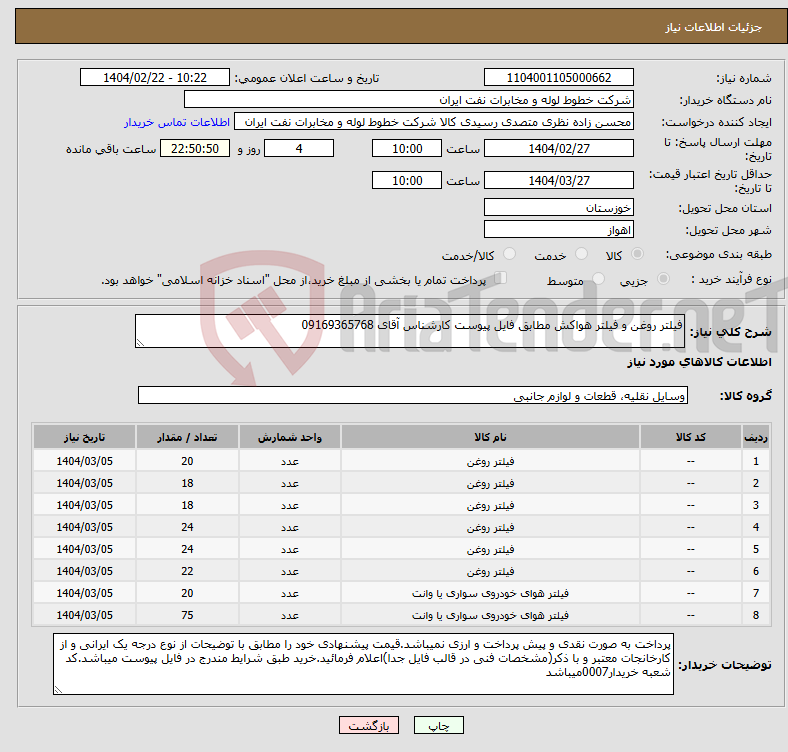The height and width of the screenshot is (752, 788).
Task: Click the buyer organization name field
Action: [409, 100]
